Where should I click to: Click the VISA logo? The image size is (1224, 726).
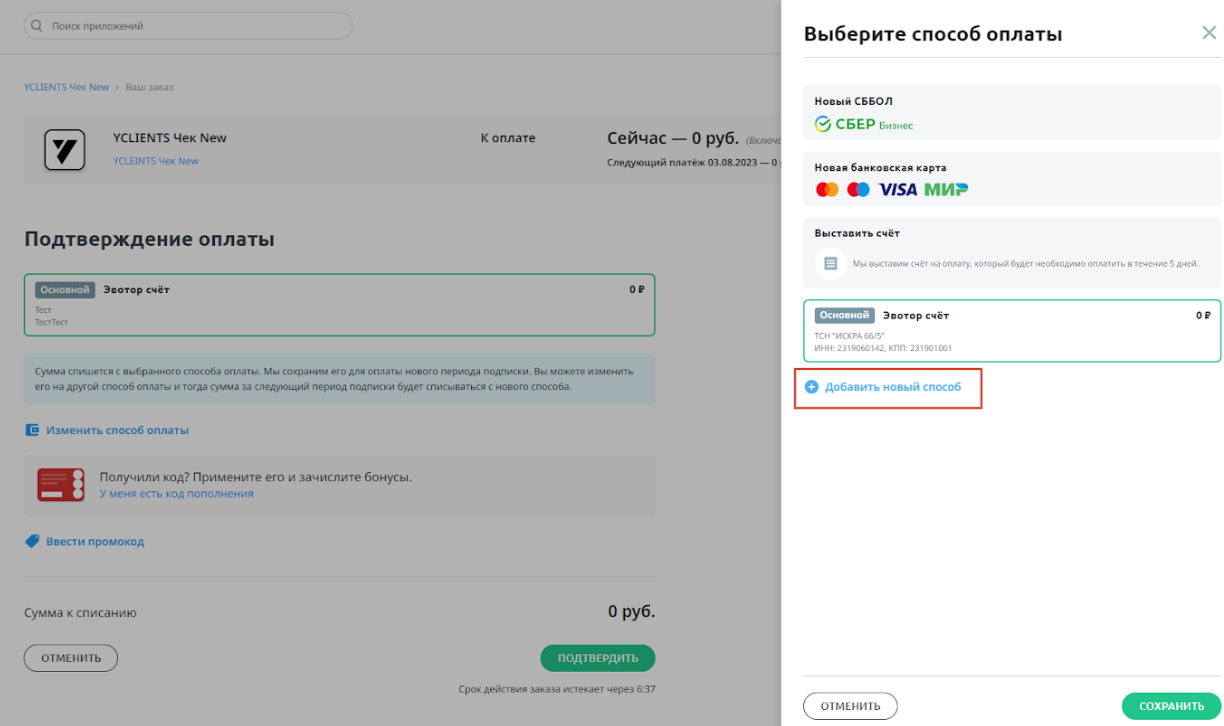click(897, 189)
